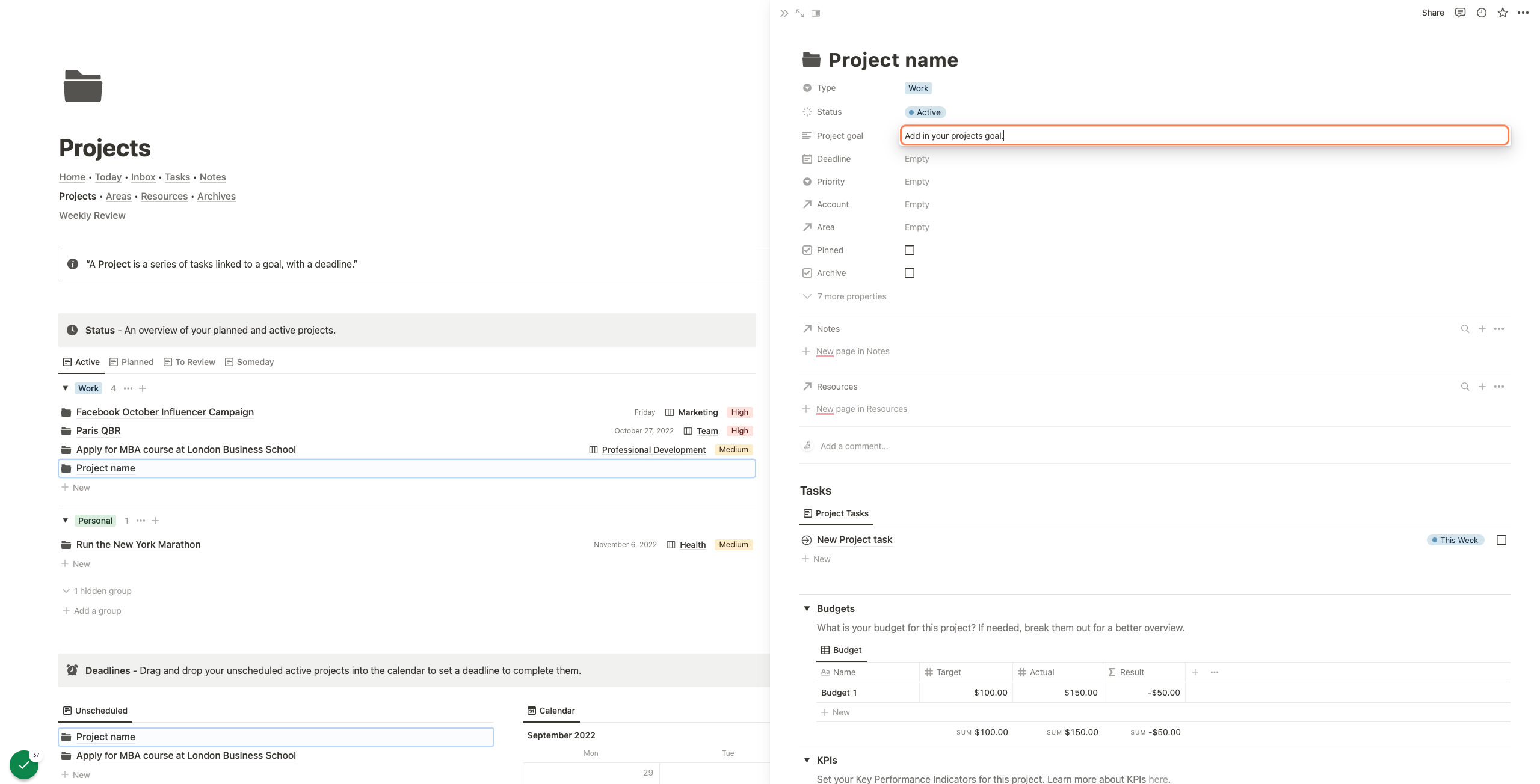Open more options for the Notes section
The image size is (1540, 784).
coord(1499,329)
